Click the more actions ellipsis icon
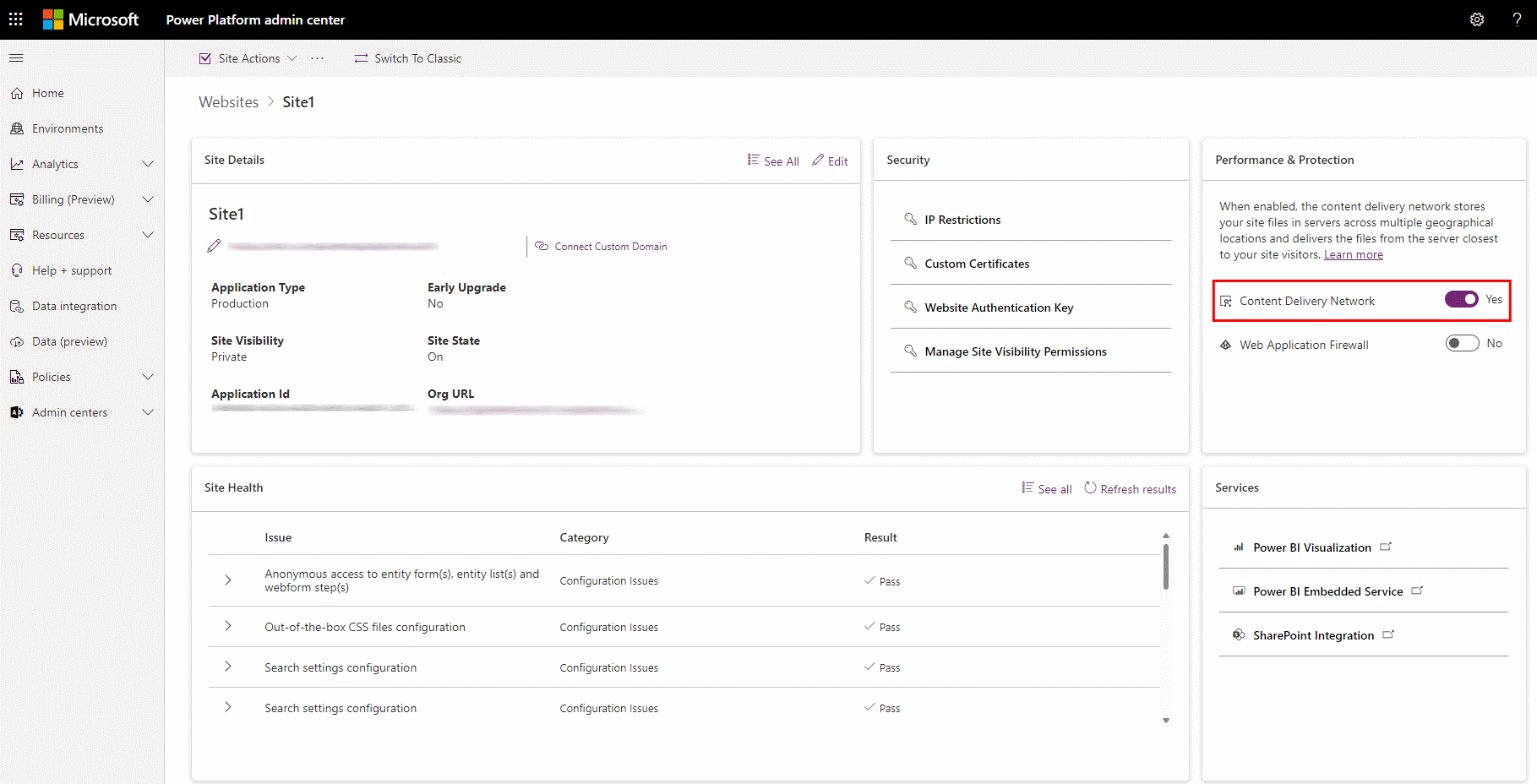 click(x=317, y=58)
